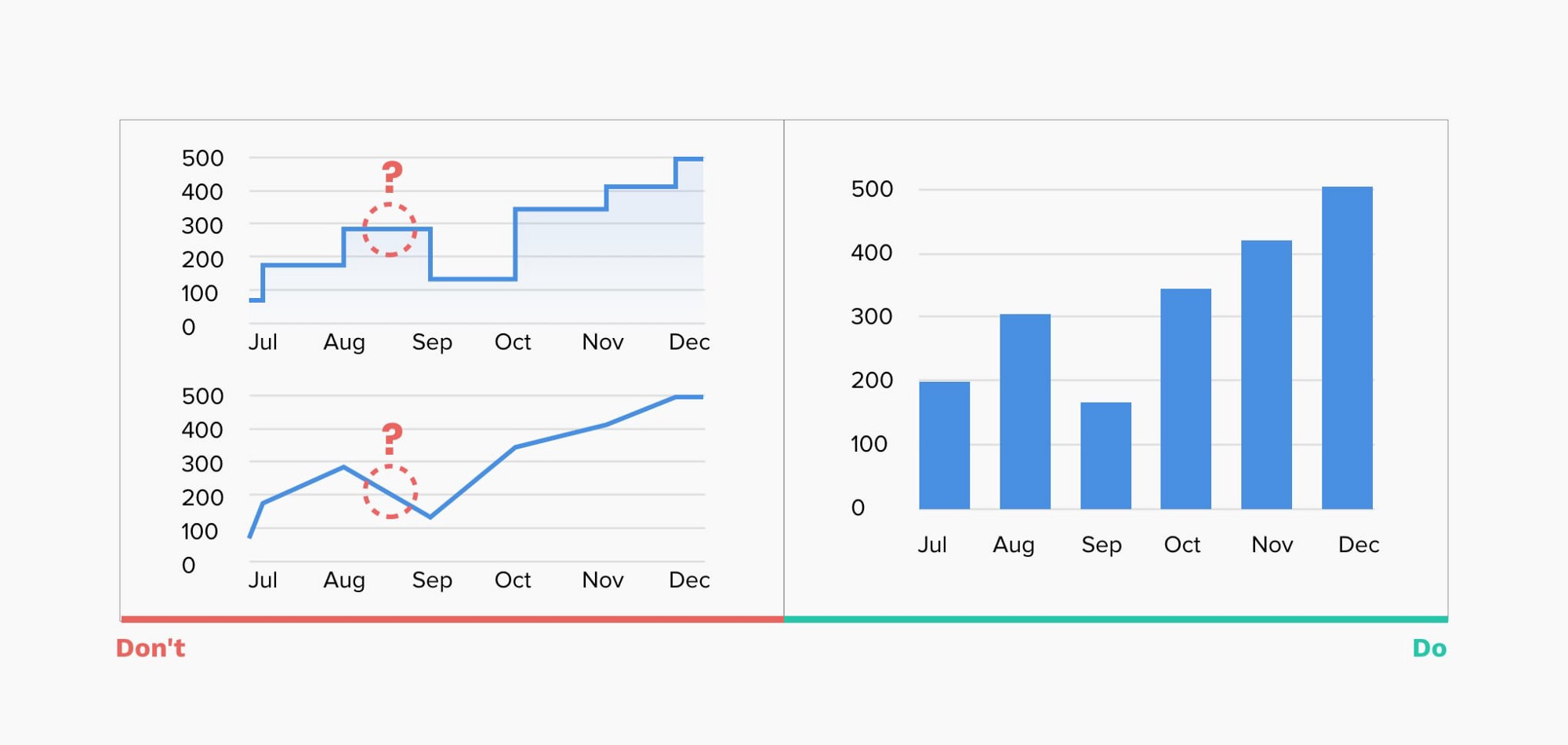Click the 500 y-axis label of the bar chart
1568x745 pixels.
coord(872,190)
